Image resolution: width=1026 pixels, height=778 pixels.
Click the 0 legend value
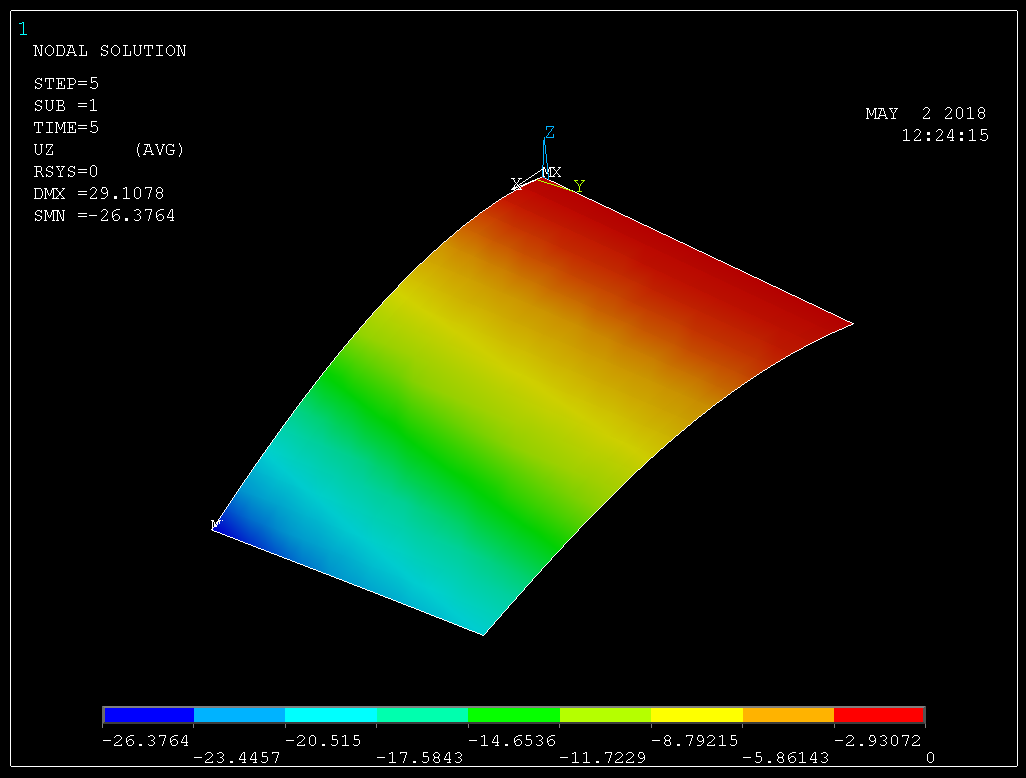[930, 758]
